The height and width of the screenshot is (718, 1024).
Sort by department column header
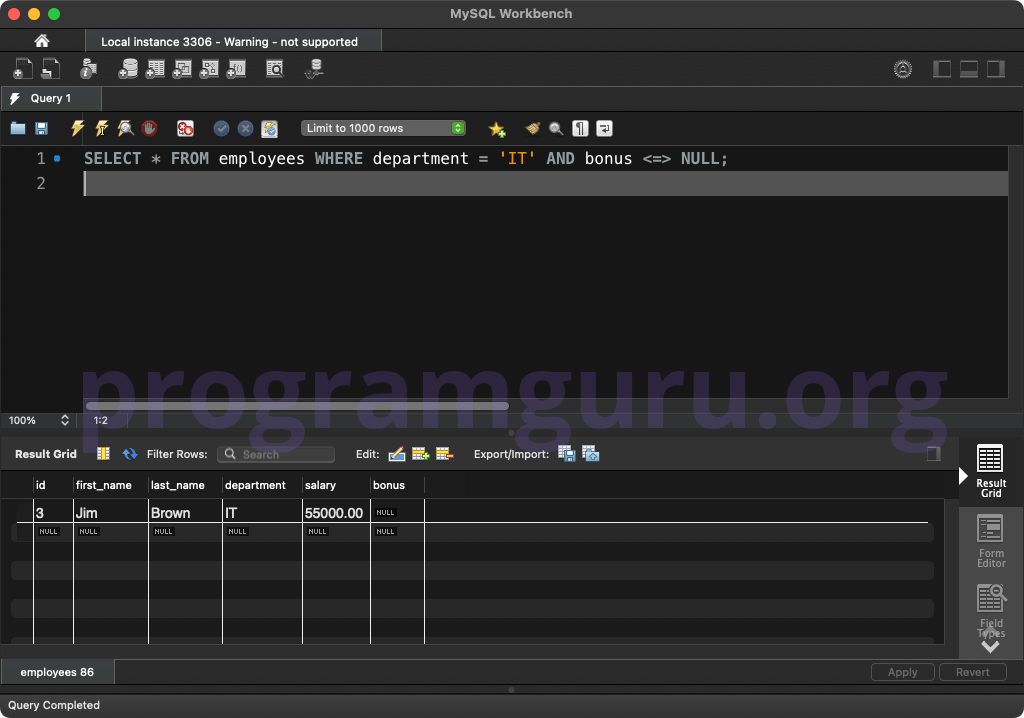pos(255,485)
